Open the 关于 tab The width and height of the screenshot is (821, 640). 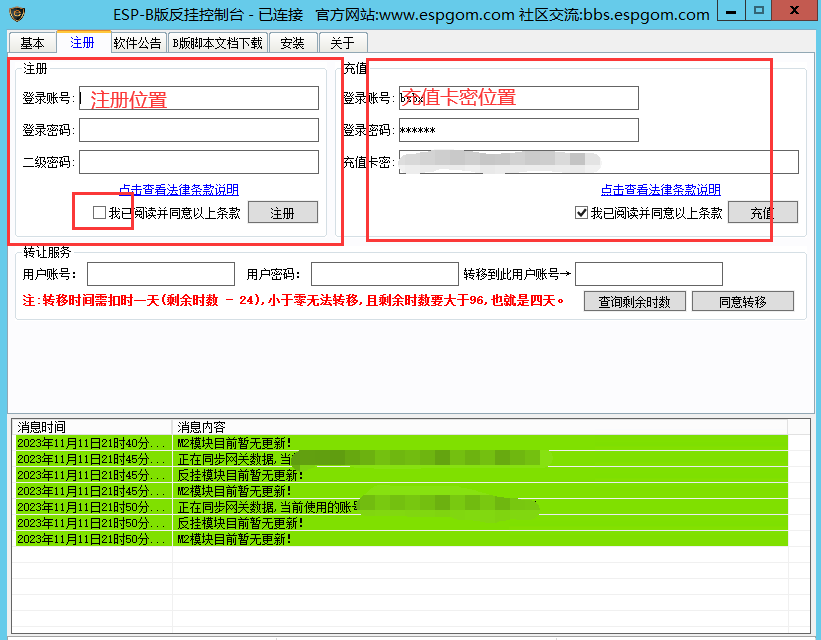point(343,43)
